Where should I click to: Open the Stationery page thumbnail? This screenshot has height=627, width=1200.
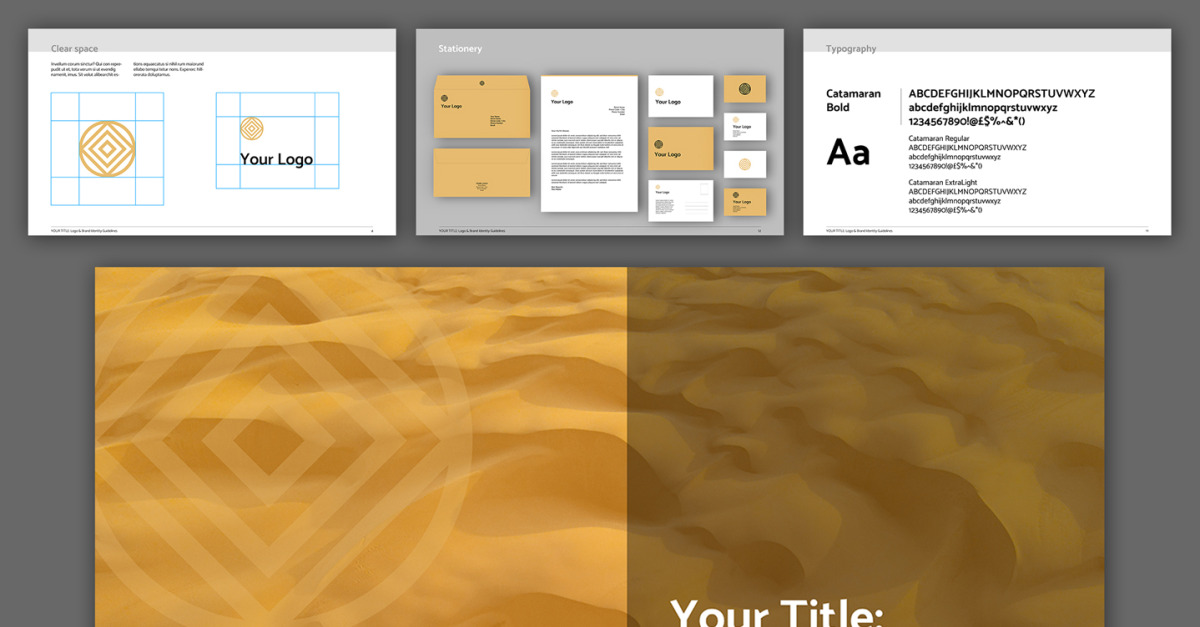coord(599,132)
